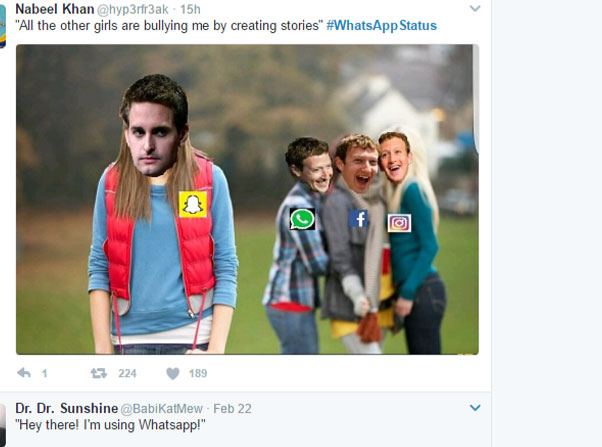Click the WhatsApp logo in the meme
Screen dimensions: 602x447
[302, 218]
